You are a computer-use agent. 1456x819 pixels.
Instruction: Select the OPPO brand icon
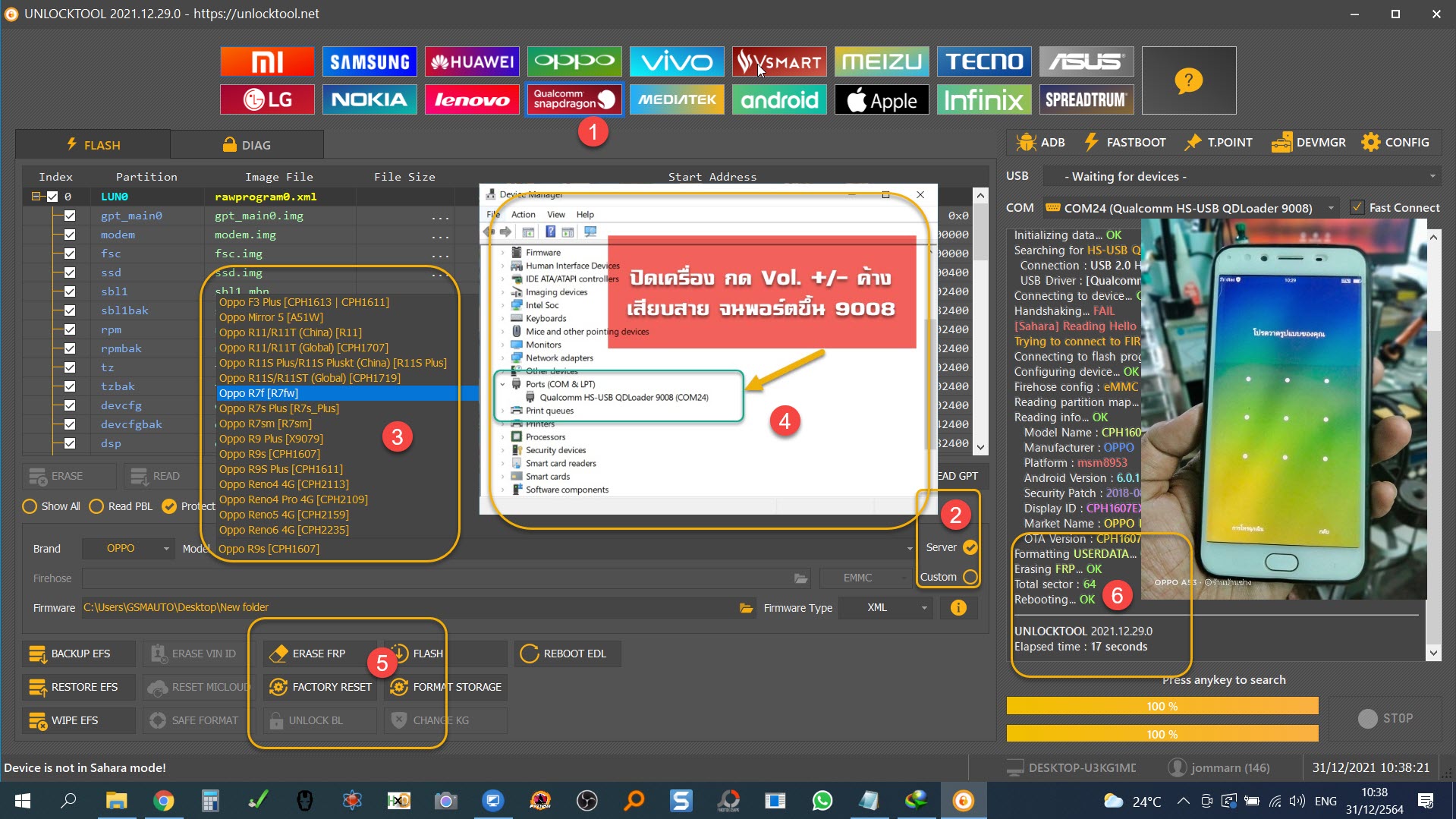point(574,61)
